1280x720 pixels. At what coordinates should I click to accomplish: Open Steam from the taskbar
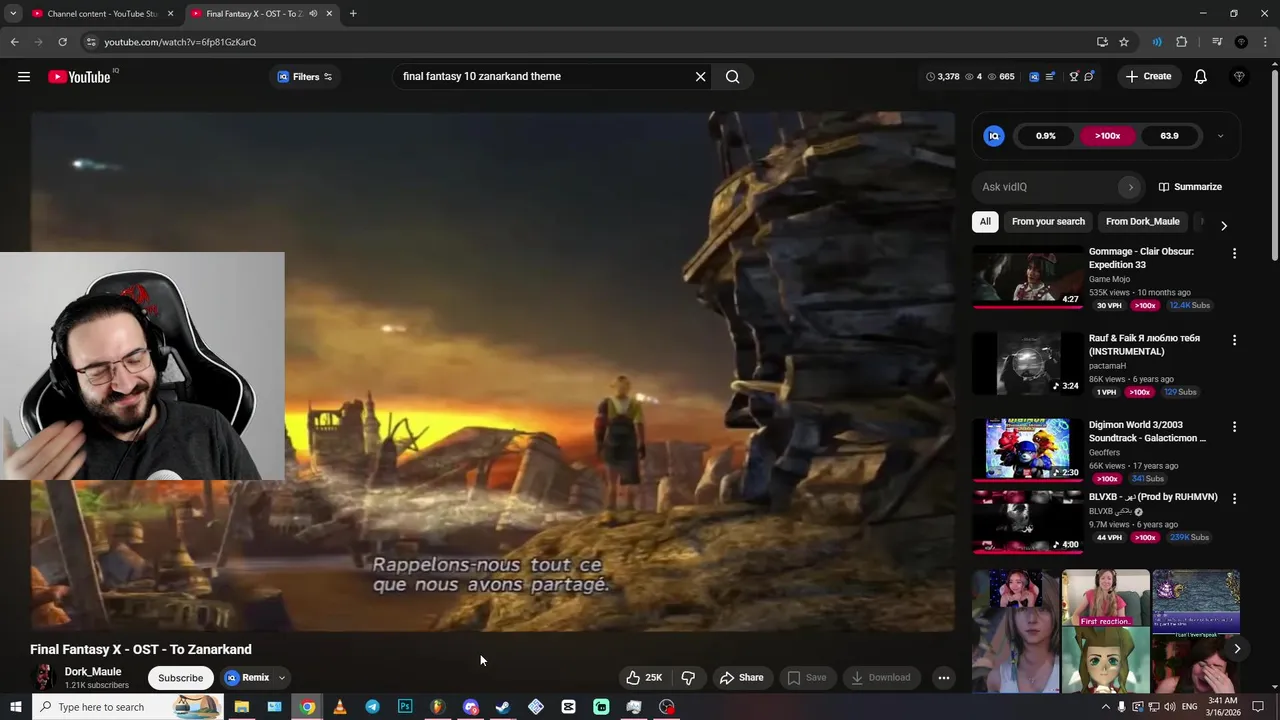[503, 707]
